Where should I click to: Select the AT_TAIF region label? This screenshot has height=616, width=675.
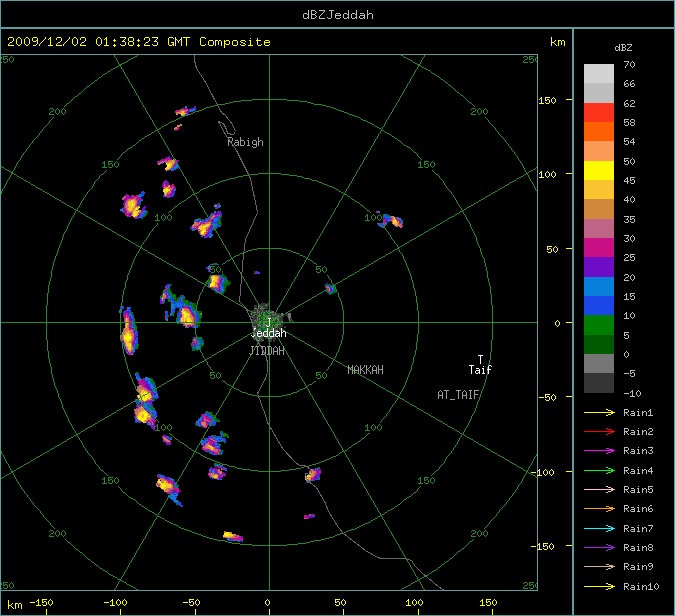tap(458, 395)
